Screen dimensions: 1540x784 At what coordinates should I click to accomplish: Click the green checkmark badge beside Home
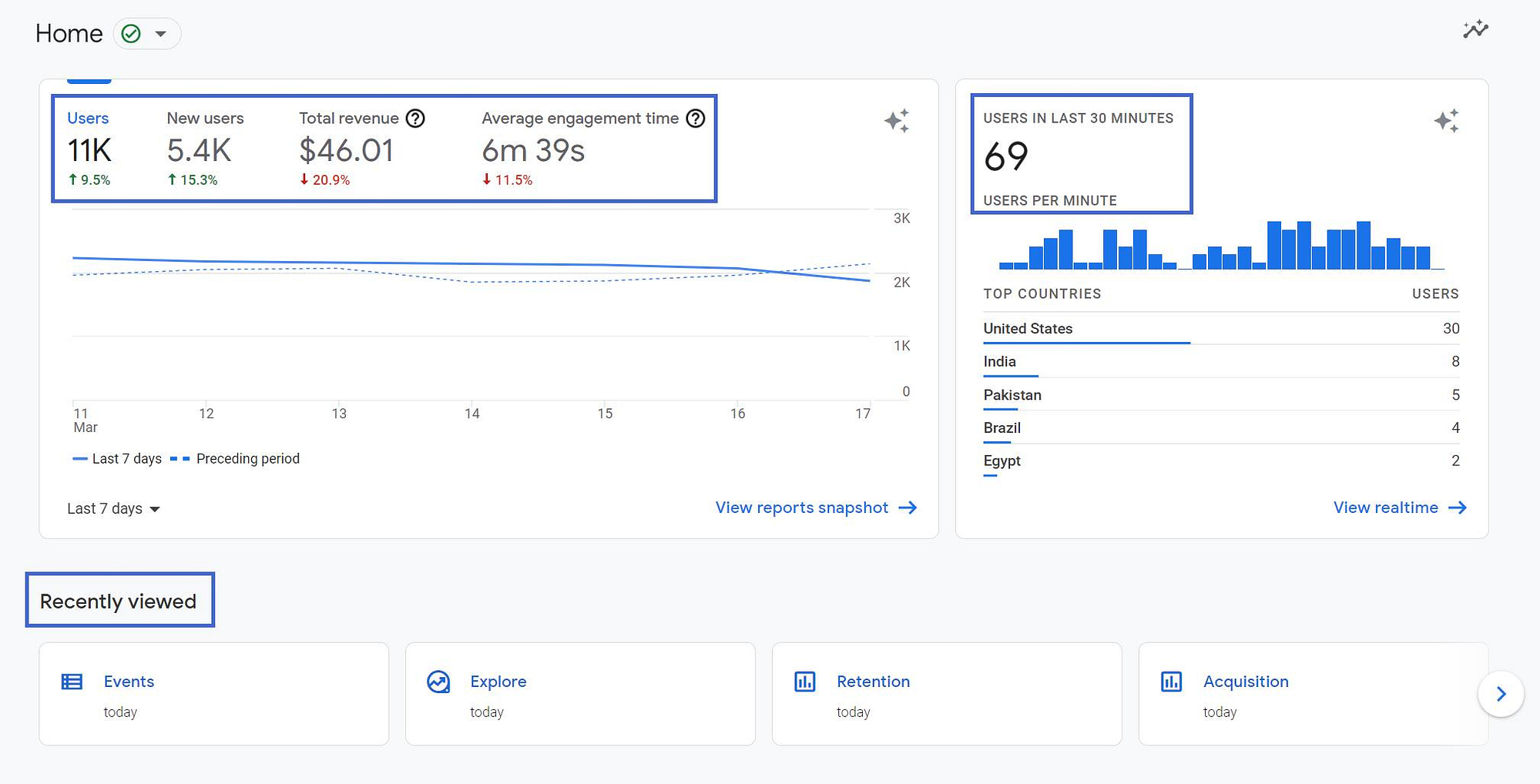click(x=130, y=33)
